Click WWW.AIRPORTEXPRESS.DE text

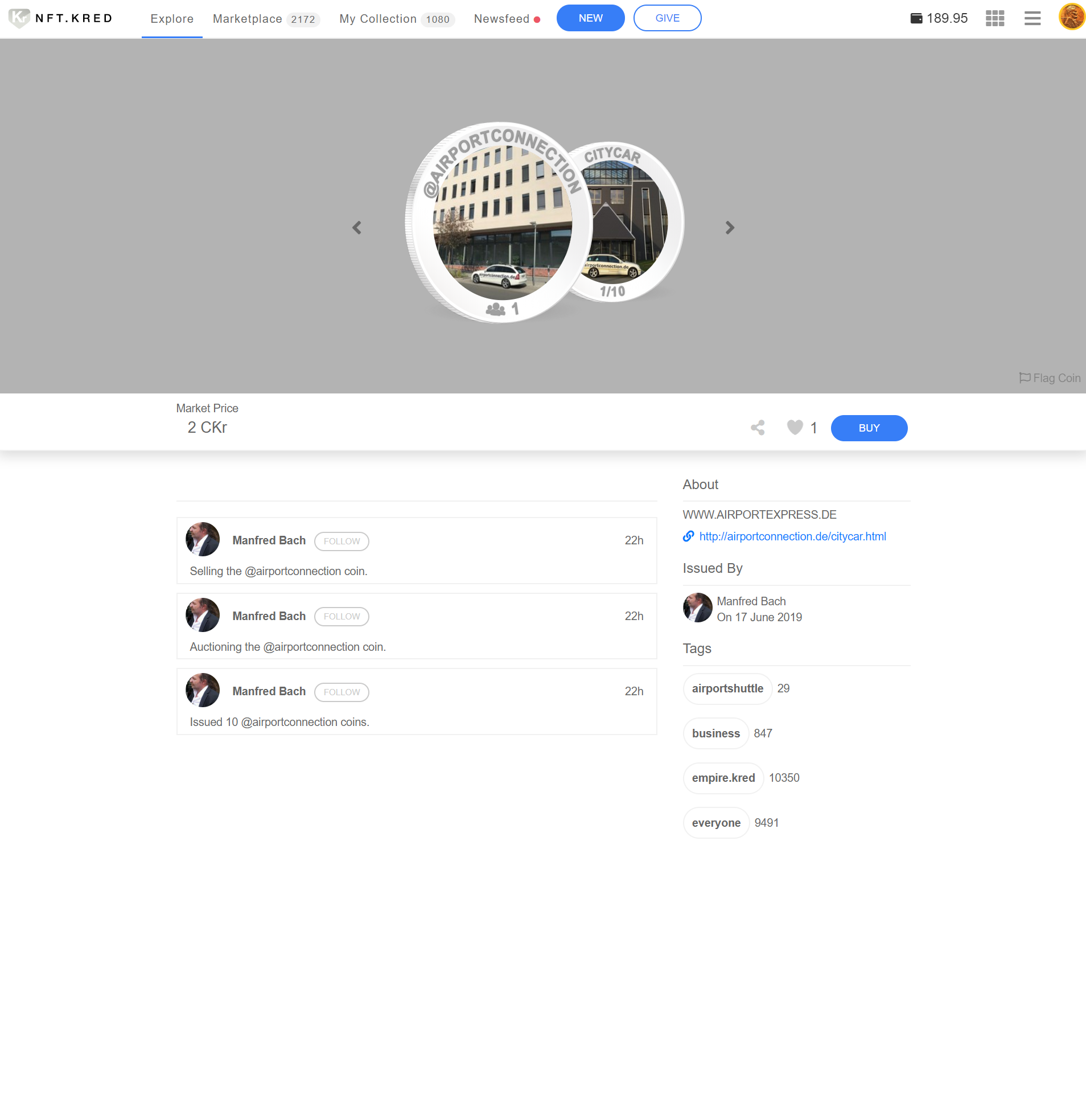(x=759, y=515)
